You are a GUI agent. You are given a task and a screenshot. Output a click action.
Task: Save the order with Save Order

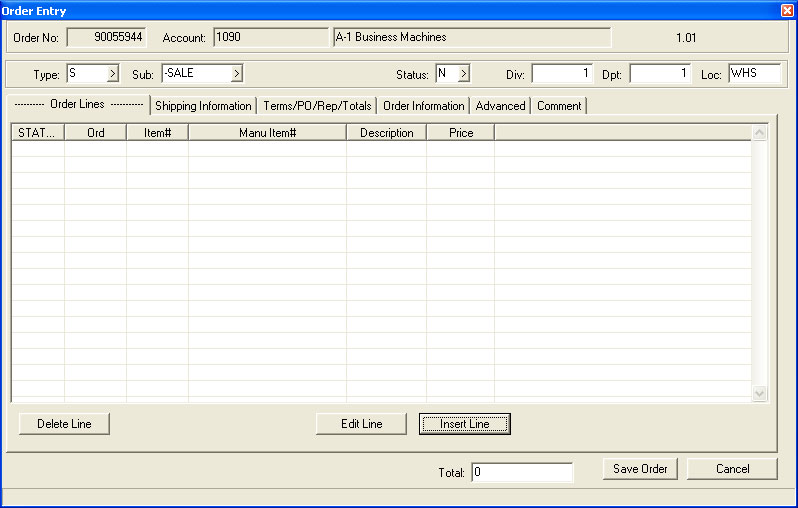coord(640,469)
